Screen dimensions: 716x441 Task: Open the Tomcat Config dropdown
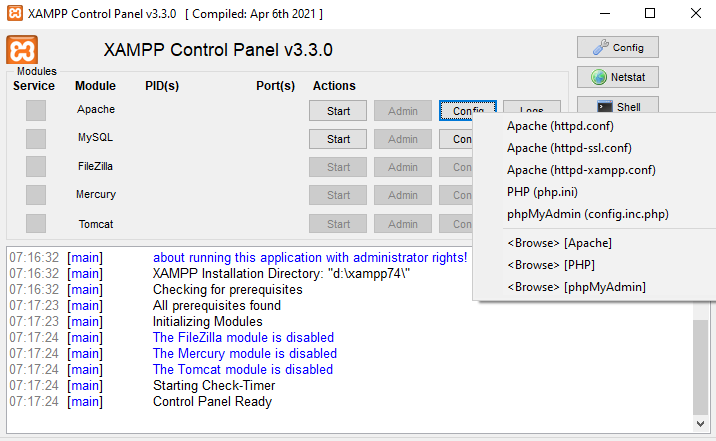(456, 224)
